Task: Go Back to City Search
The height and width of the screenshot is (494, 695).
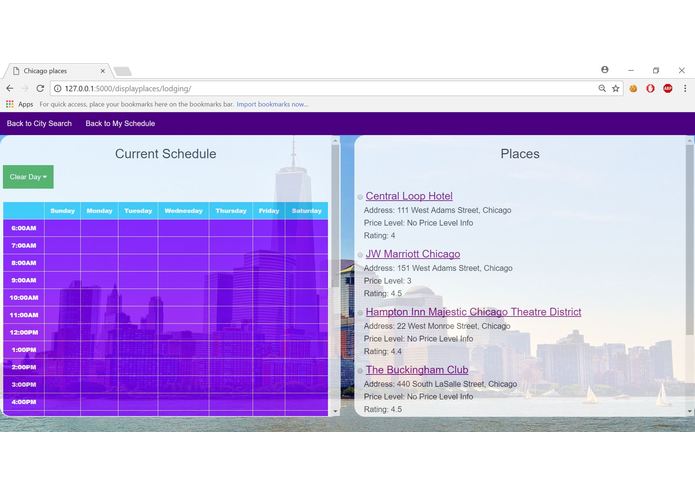Action: (x=39, y=124)
